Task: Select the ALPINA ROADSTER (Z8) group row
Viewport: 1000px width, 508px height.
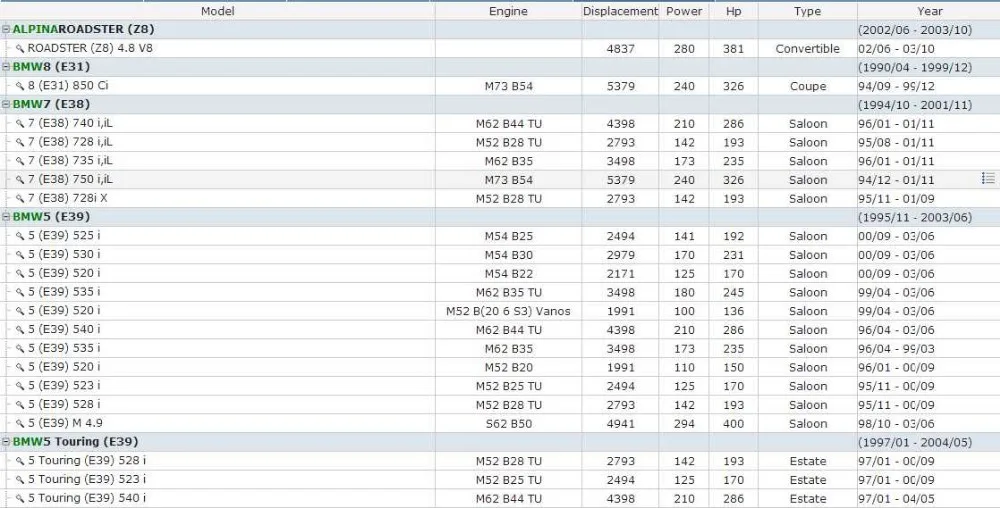Action: coord(500,29)
